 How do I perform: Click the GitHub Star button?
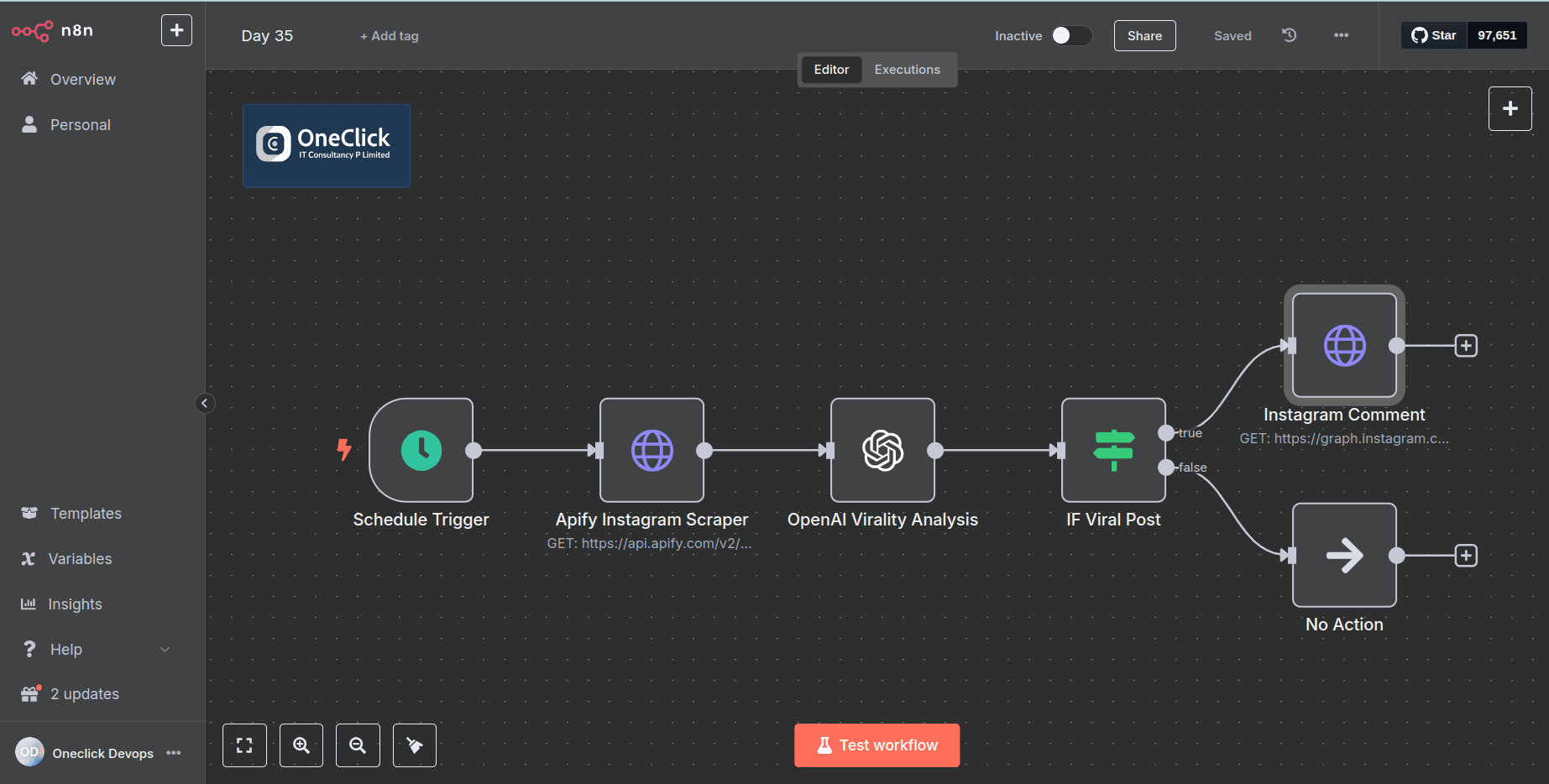click(1434, 35)
